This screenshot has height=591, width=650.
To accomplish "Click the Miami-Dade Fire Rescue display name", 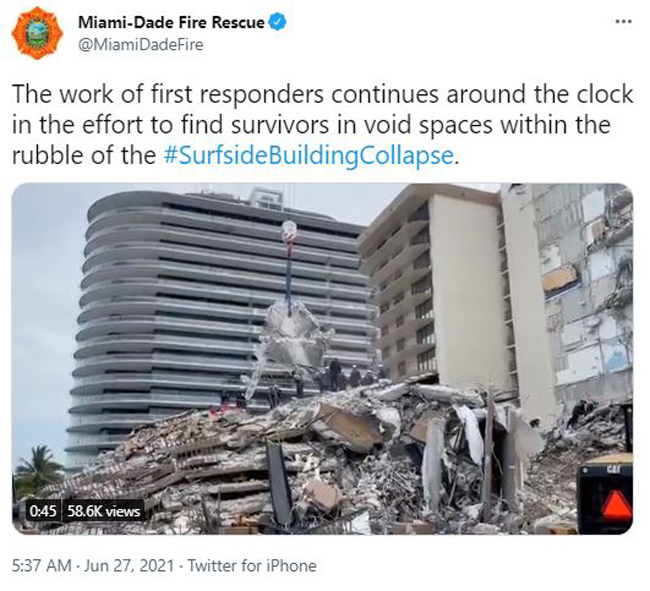I will coord(171,22).
